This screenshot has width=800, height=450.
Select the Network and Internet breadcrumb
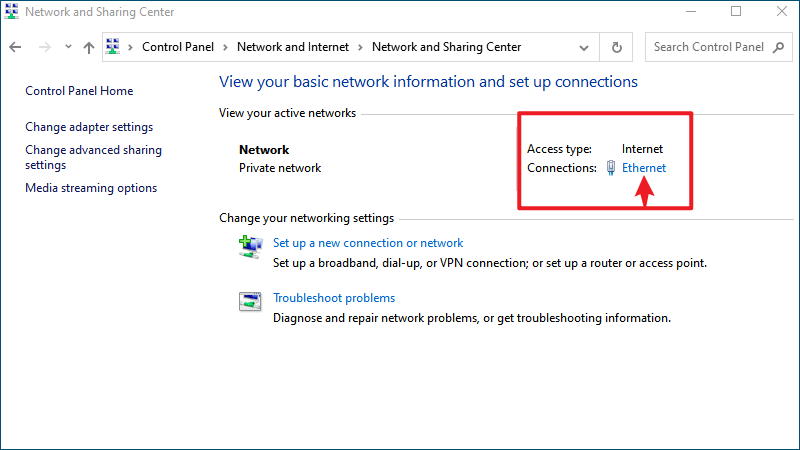[293, 47]
